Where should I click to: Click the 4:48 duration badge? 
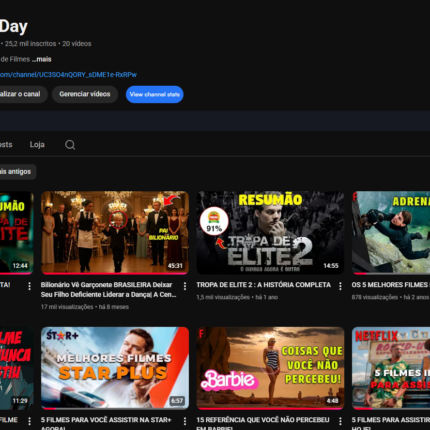(332, 401)
